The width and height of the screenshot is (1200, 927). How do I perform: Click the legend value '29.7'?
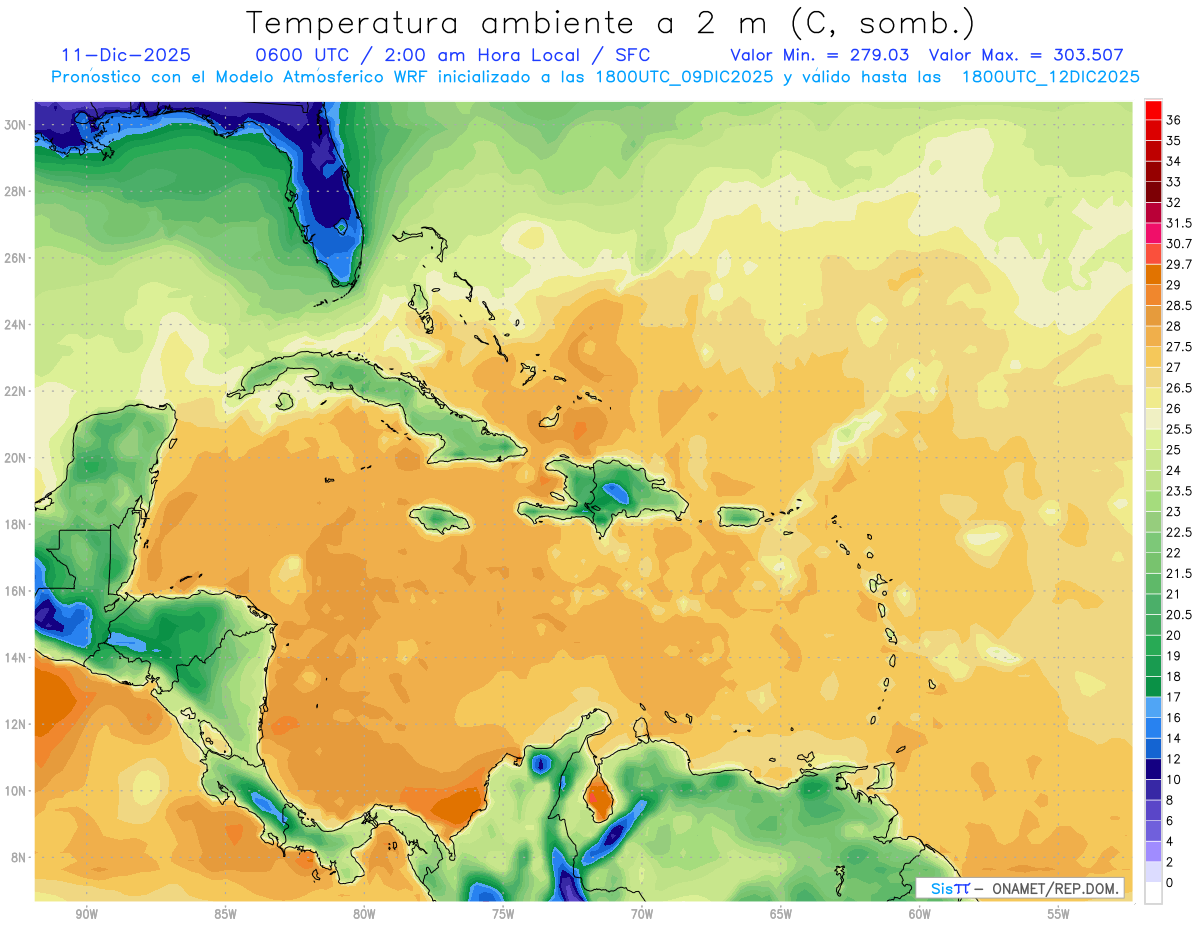tap(1179, 264)
